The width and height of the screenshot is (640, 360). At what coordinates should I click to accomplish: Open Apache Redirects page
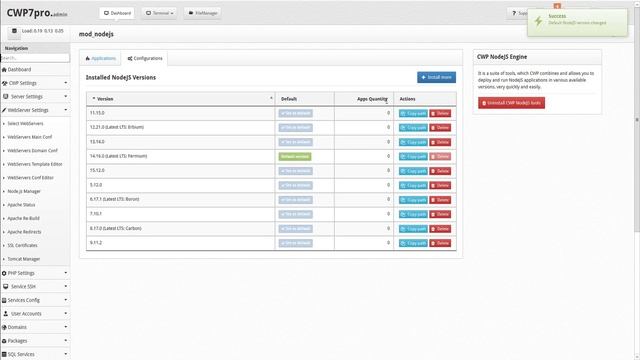click(x=24, y=232)
